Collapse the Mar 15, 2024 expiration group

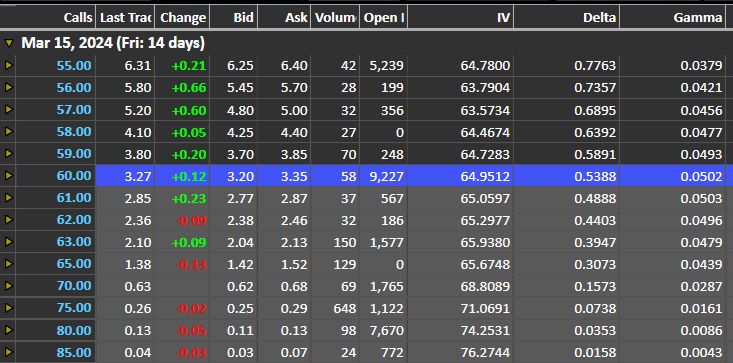8,43
